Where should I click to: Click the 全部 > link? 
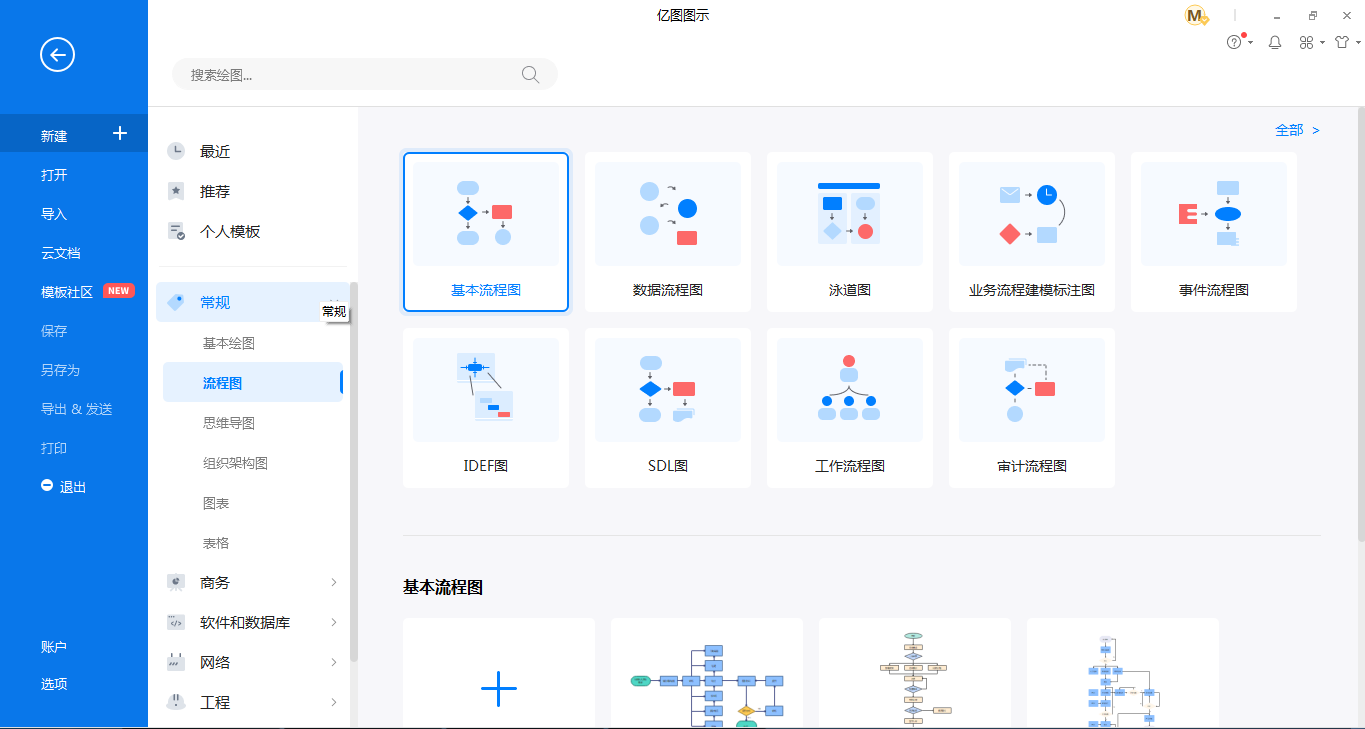pos(1297,130)
